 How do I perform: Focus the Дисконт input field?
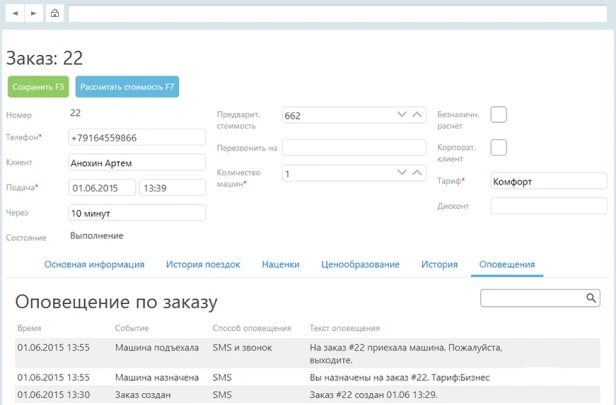pos(548,206)
